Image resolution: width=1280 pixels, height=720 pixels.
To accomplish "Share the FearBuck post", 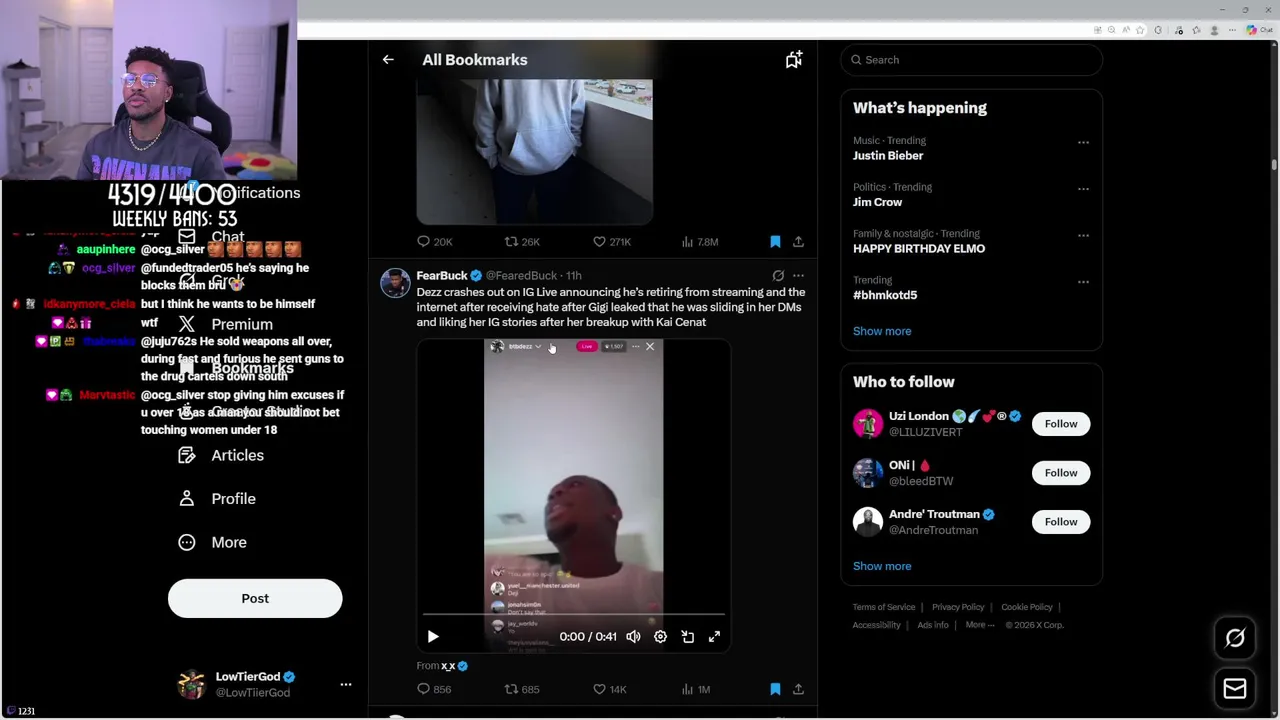I will [798, 689].
